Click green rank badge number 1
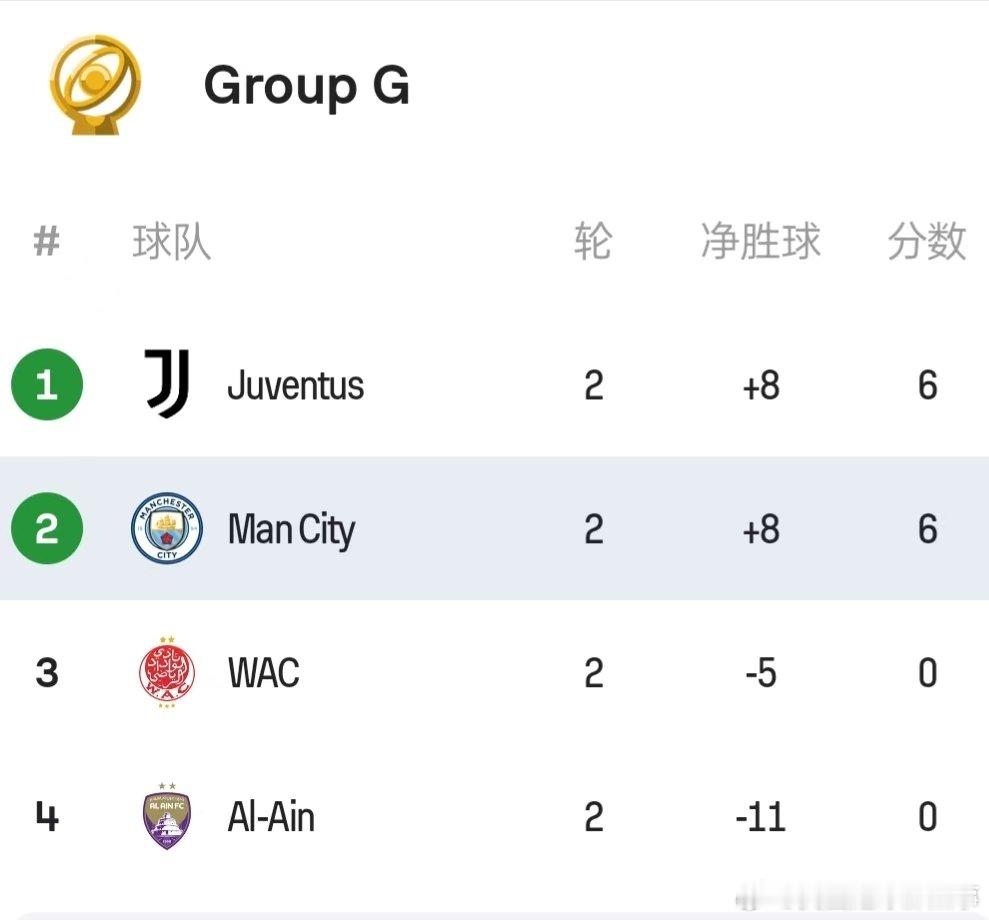 click(x=47, y=384)
